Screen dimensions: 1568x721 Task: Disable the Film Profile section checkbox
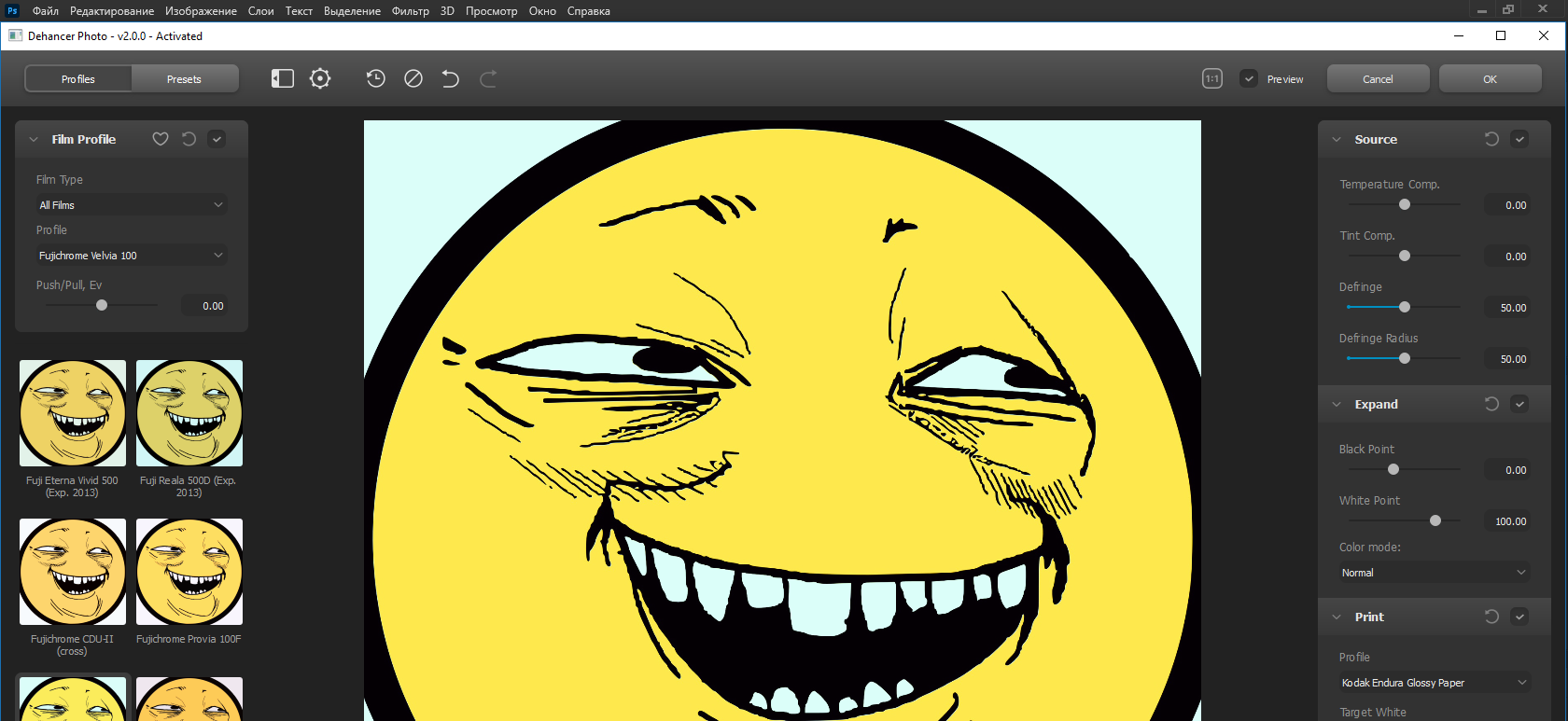[x=217, y=139]
